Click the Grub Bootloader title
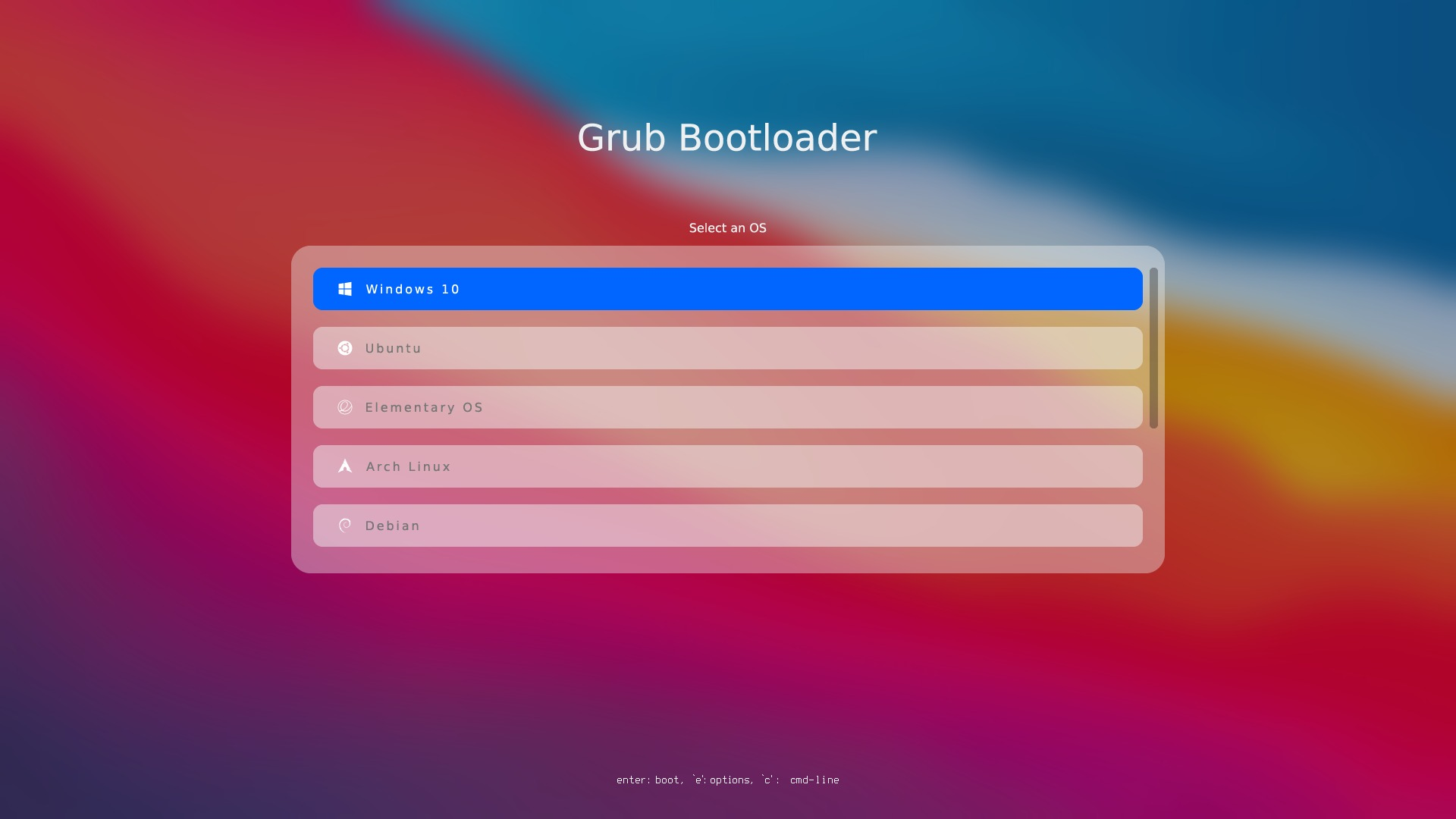The image size is (1456, 819). pos(727,138)
